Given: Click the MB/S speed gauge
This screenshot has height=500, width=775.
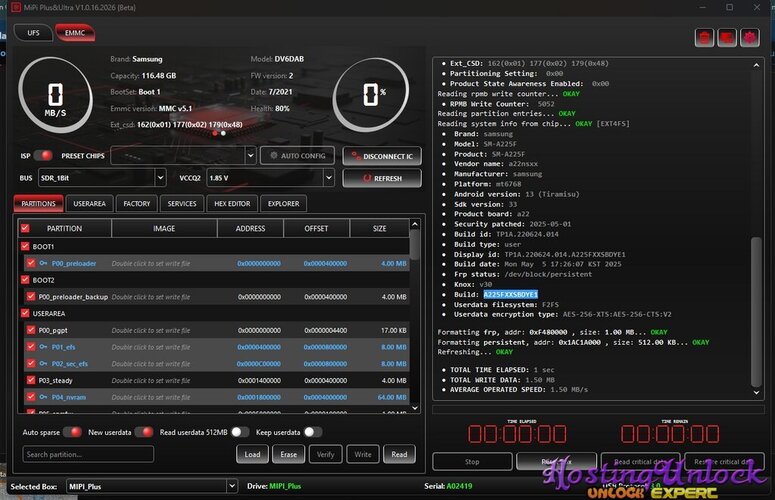Looking at the screenshot, I should click(55, 94).
